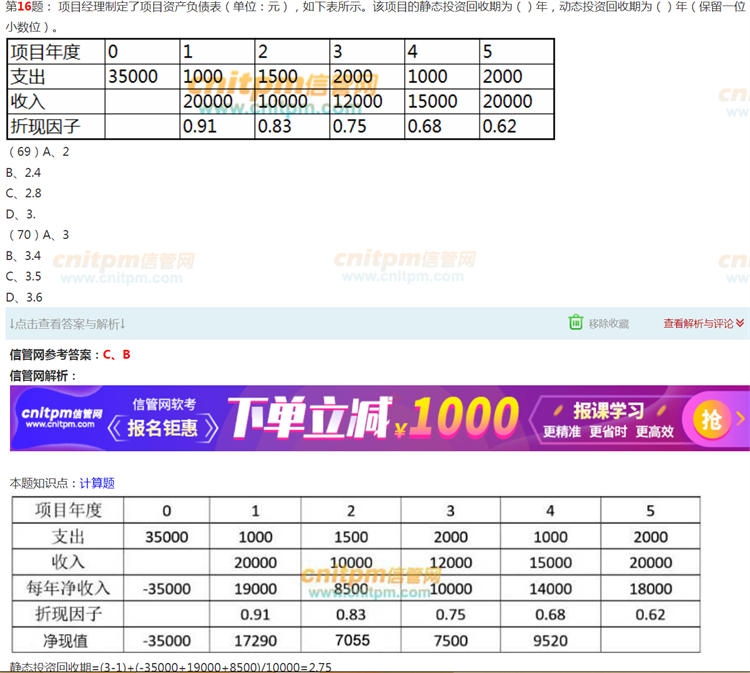The width and height of the screenshot is (750, 673).
Task: Click the 折现因子 row header in top table
Action: pos(44,126)
